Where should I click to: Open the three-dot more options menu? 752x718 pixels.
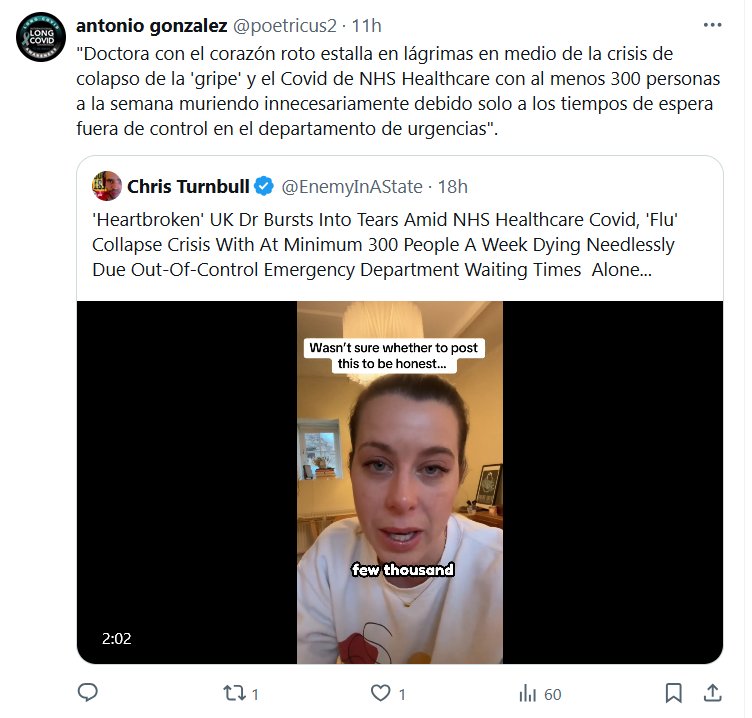pyautogui.click(x=712, y=25)
